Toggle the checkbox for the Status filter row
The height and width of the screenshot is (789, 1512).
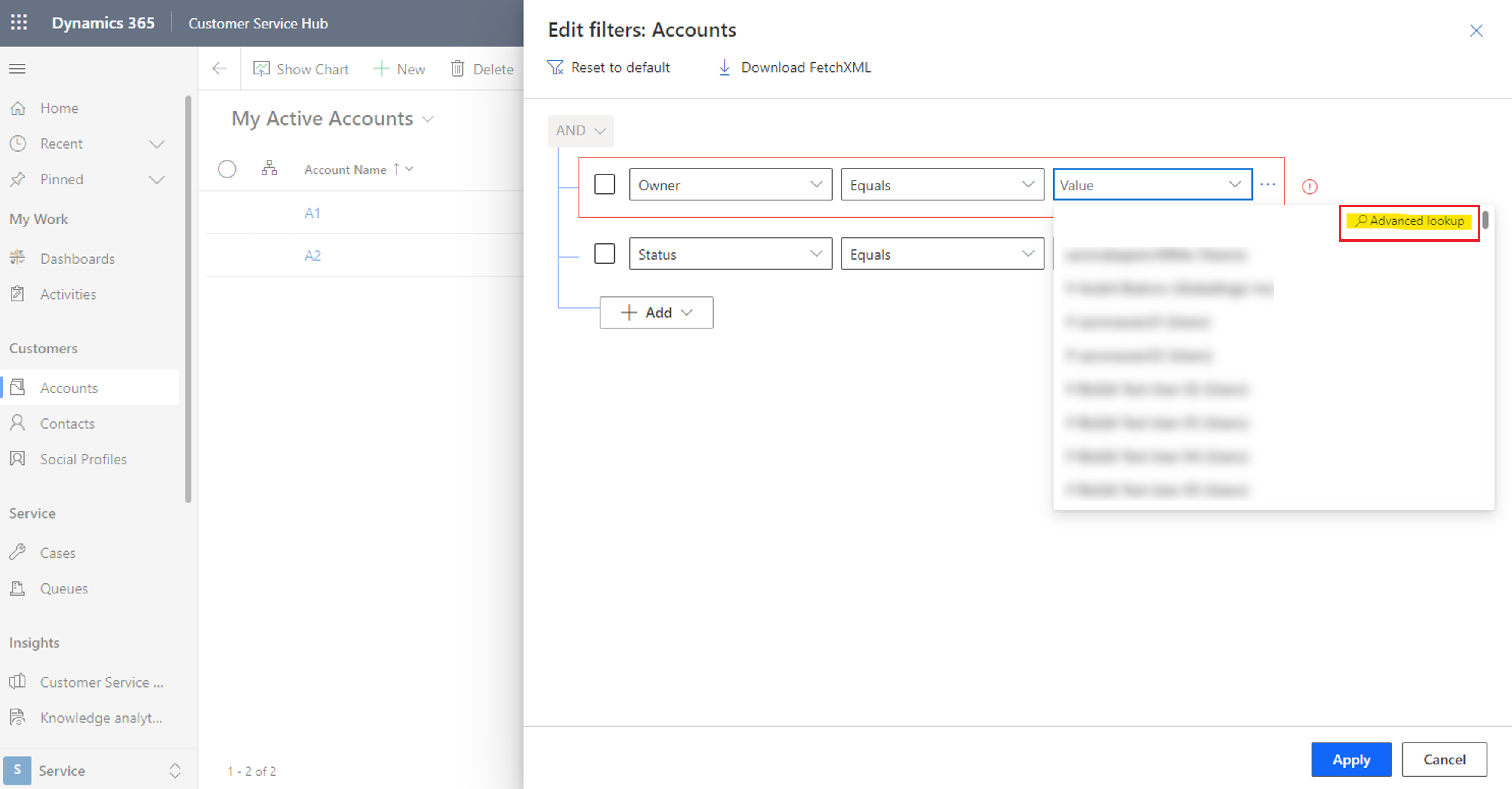(x=604, y=254)
